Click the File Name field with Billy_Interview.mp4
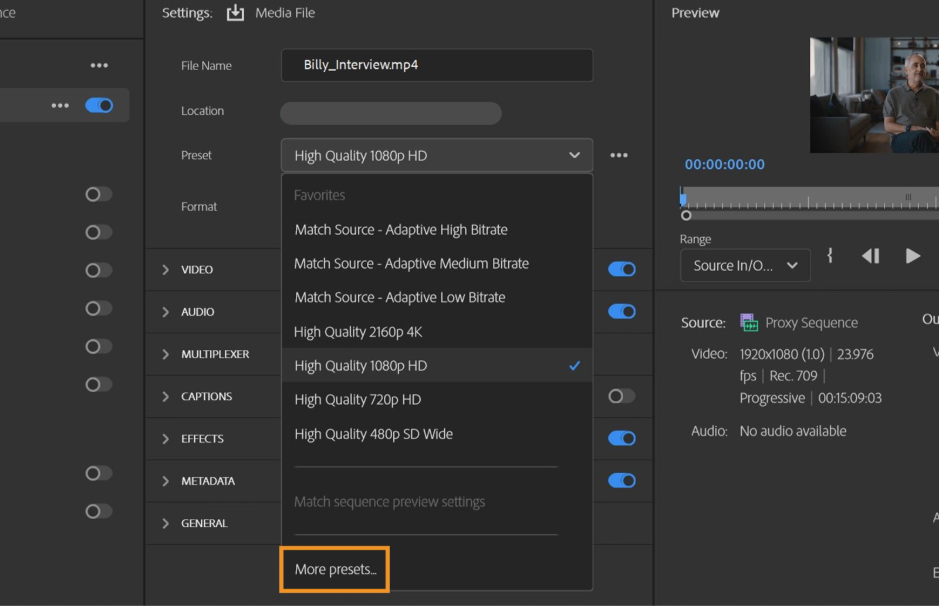The height and width of the screenshot is (607, 940). [436, 65]
